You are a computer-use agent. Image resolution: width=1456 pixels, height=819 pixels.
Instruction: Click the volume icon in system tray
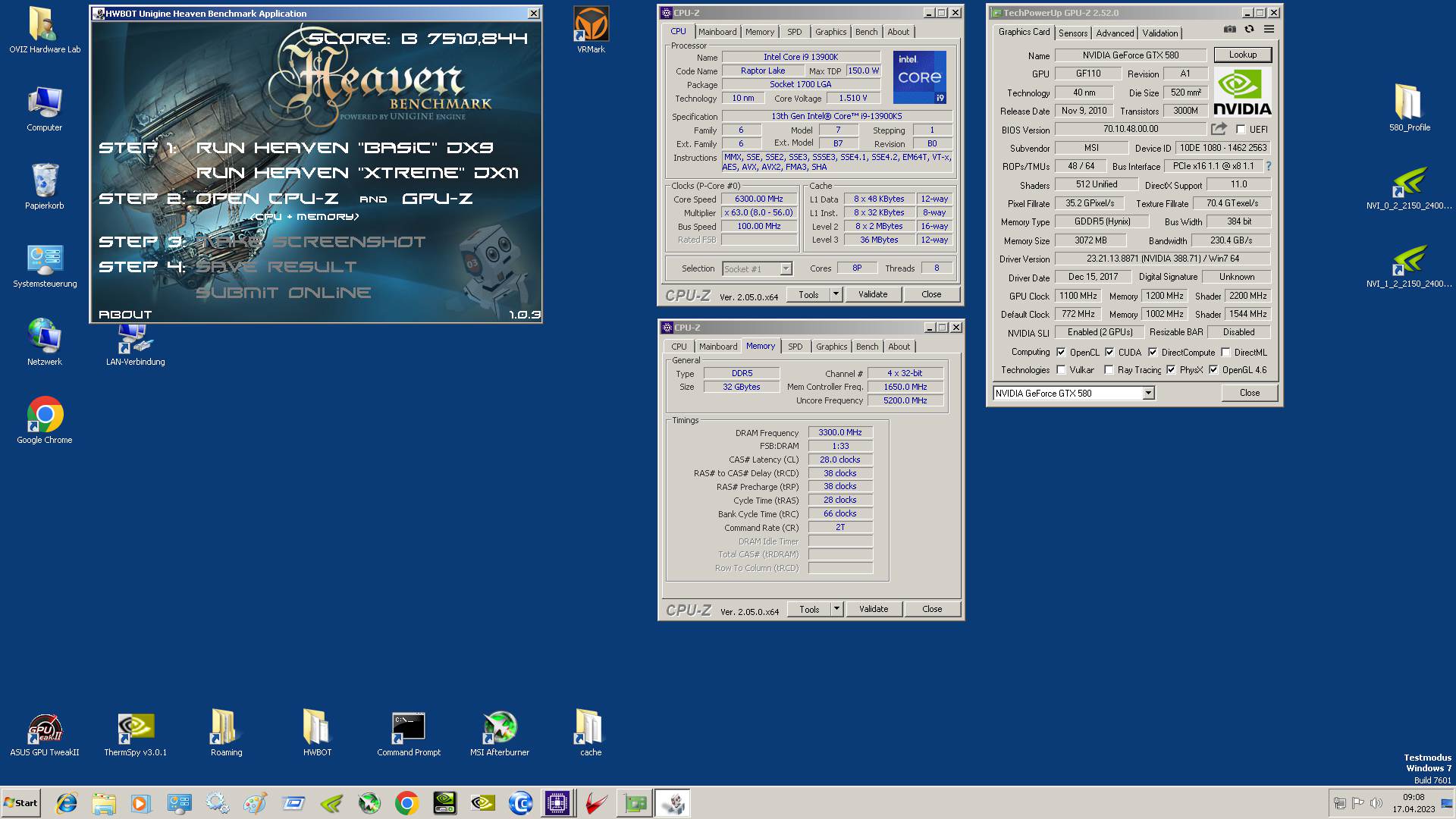tap(1376, 803)
